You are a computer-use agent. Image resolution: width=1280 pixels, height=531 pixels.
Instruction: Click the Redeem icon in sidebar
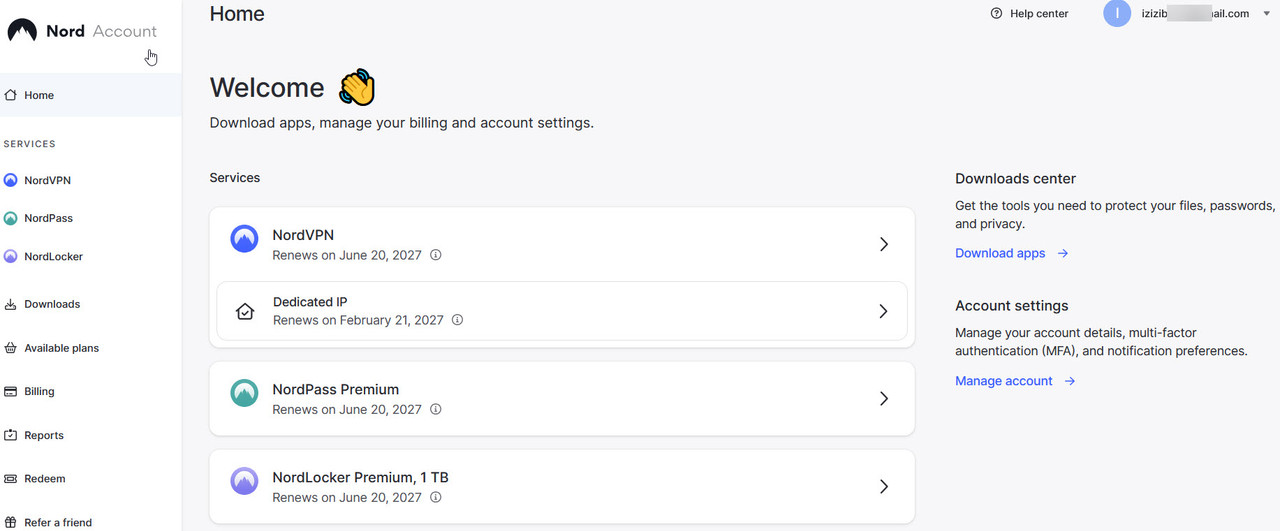(x=11, y=479)
